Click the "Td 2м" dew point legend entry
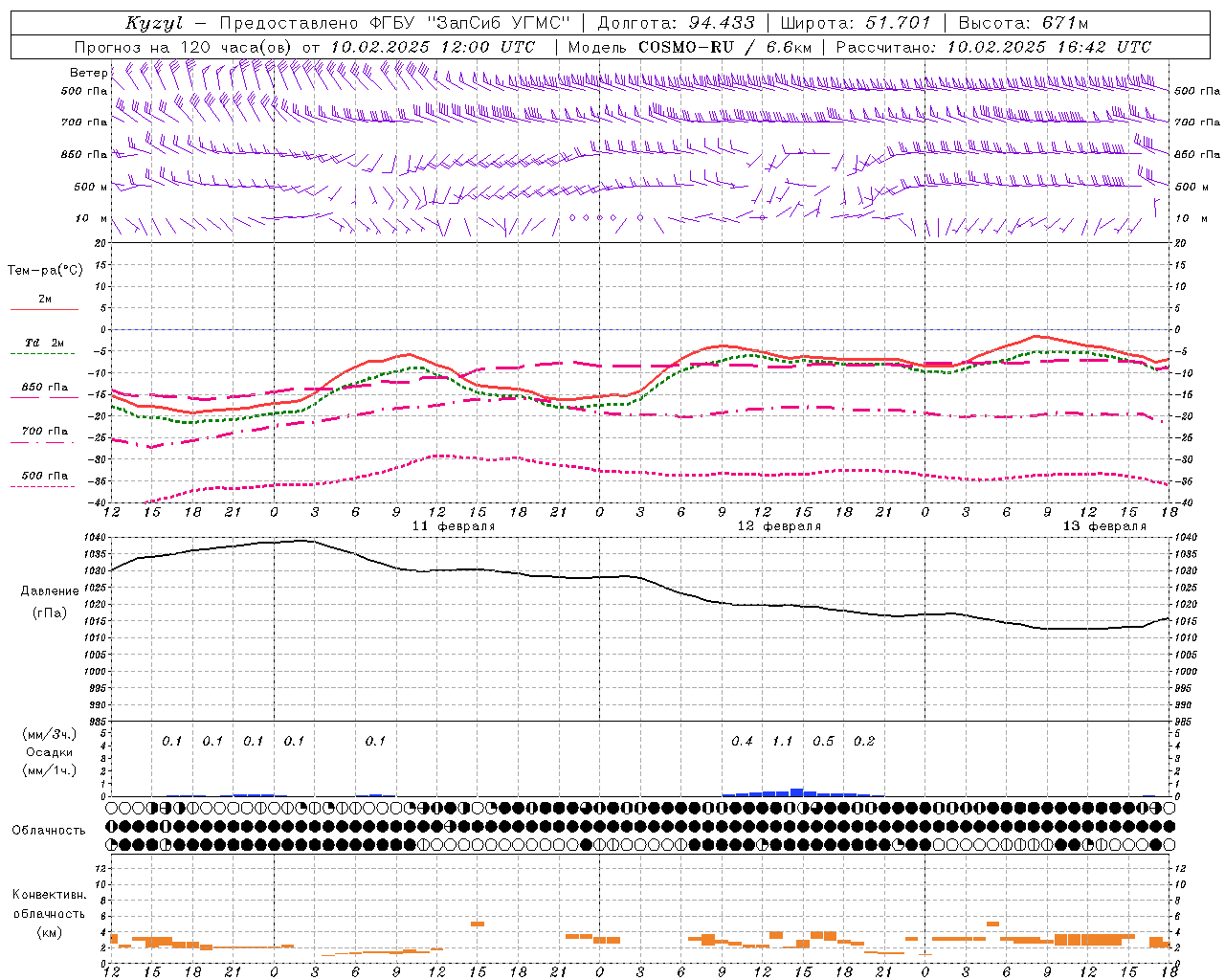The height and width of the screenshot is (980, 1225). (x=44, y=343)
